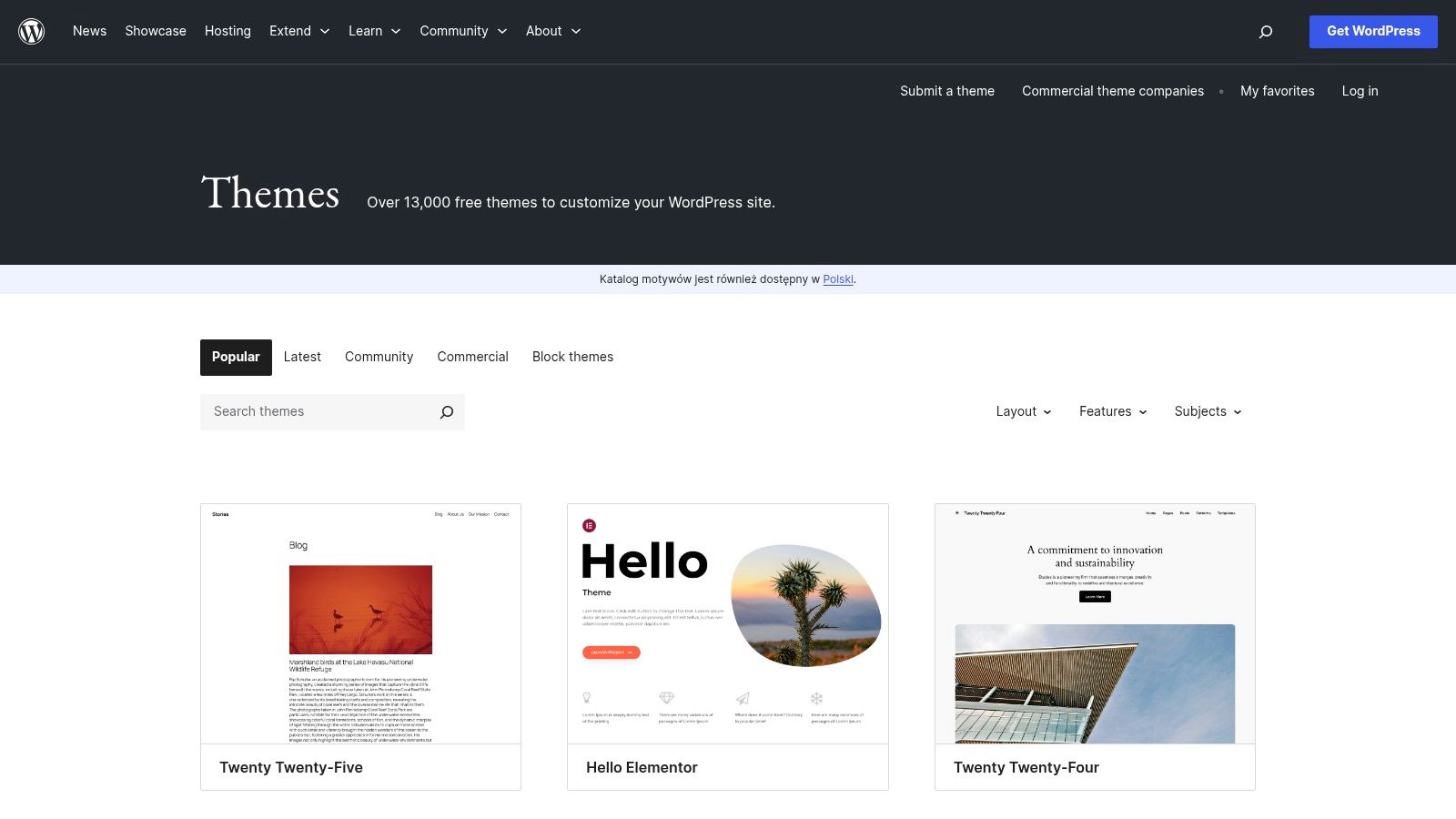
Task: Click the Get WordPress button
Action: [x=1373, y=31]
